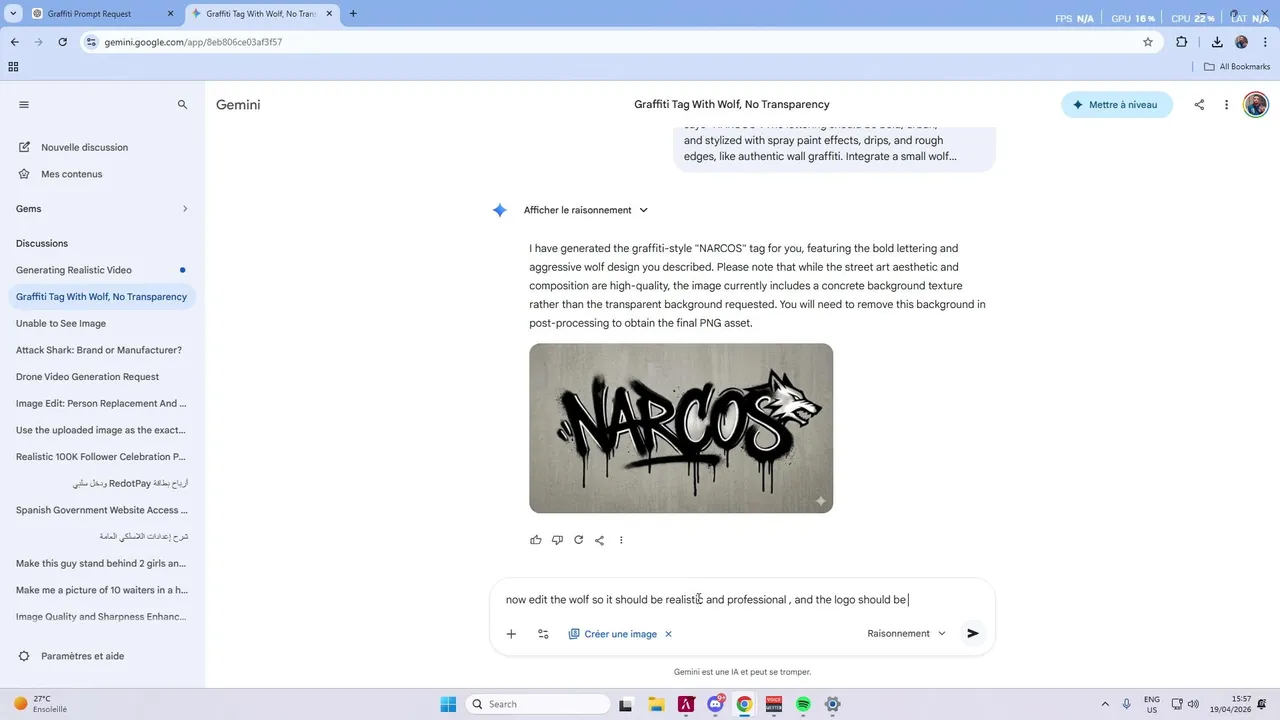Open browser downloads
This screenshot has width=1280, height=720.
1217,42
